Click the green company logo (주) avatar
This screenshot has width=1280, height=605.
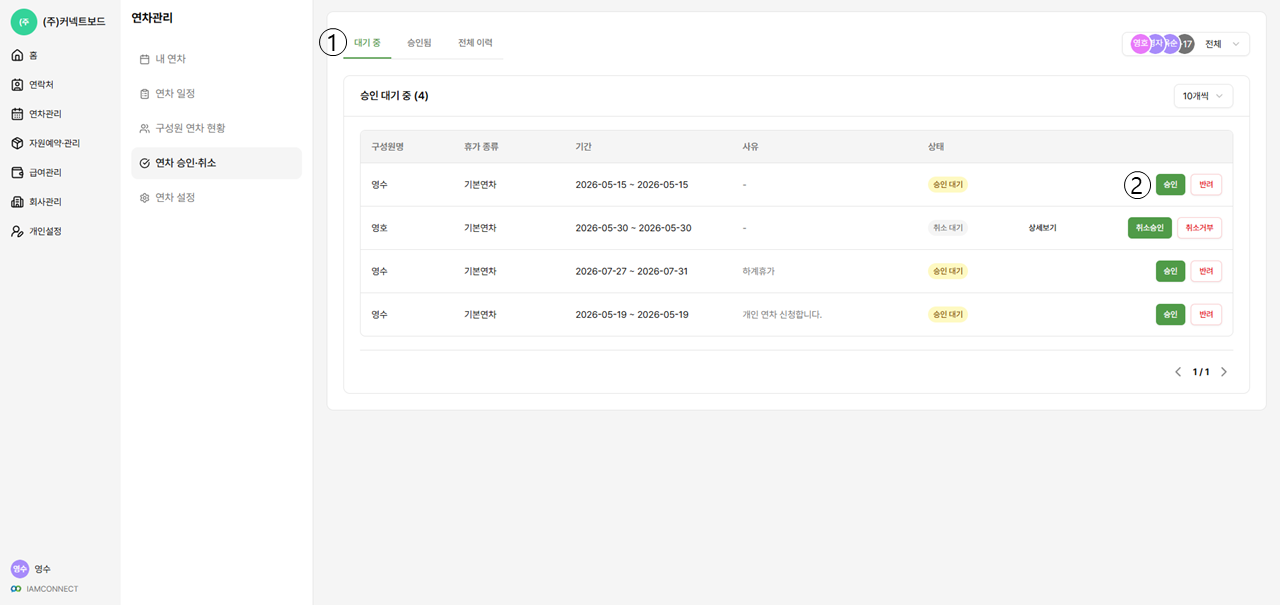click(x=23, y=22)
